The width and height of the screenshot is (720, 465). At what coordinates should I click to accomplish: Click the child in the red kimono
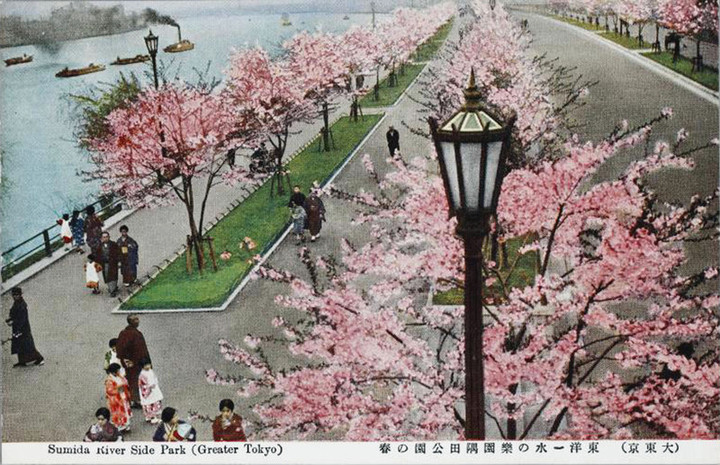[x=118, y=398]
